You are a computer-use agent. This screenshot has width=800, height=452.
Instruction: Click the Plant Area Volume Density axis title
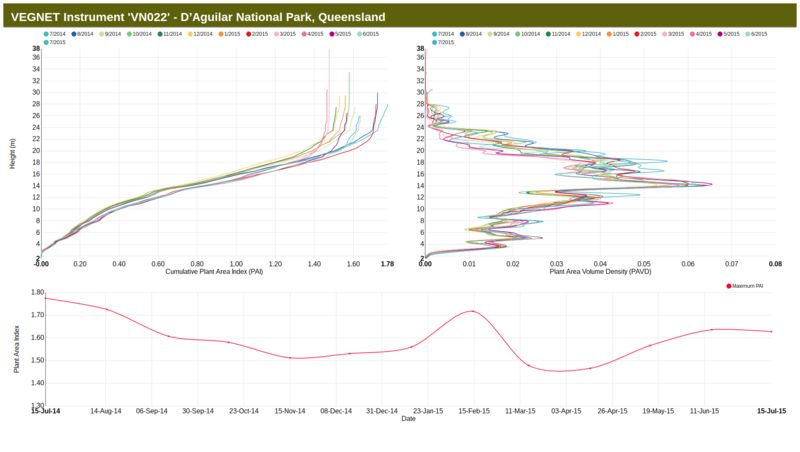(x=600, y=272)
